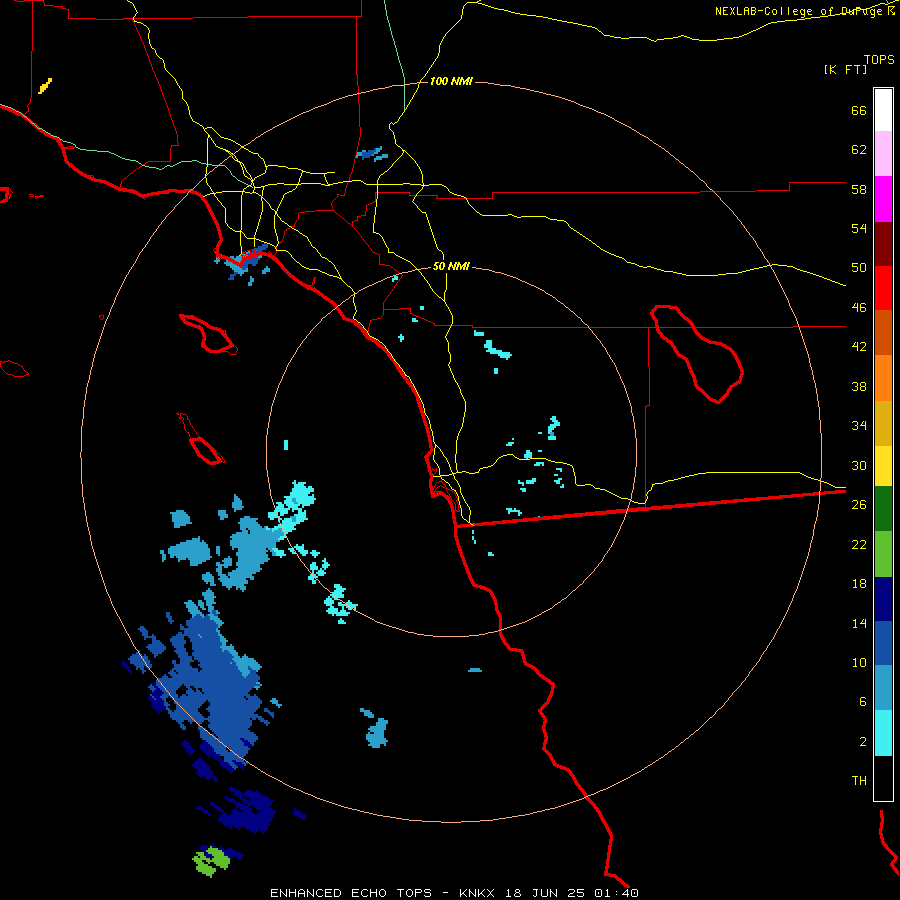Select the magenta legend swatch

point(883,199)
